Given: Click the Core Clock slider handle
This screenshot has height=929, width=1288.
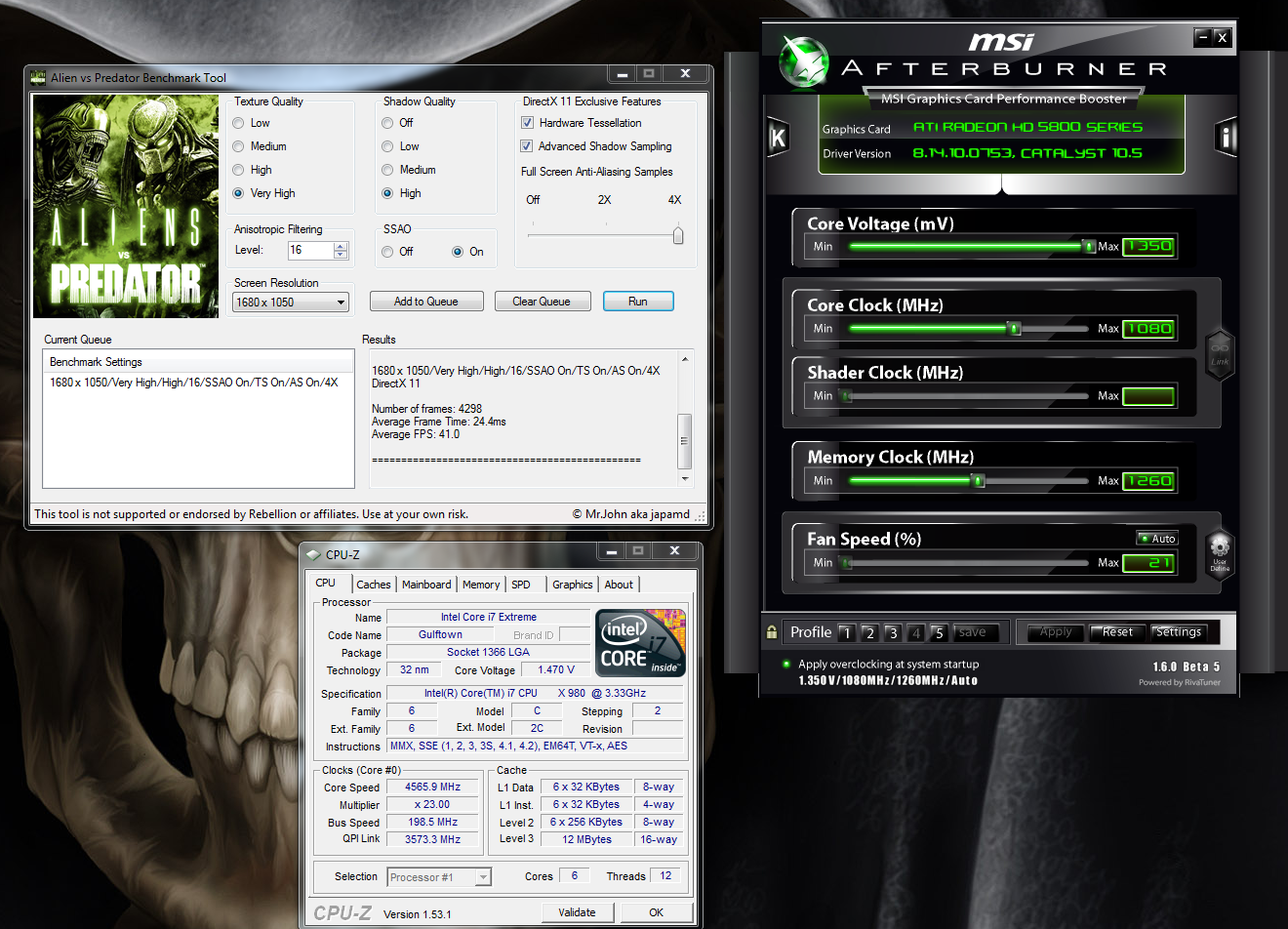Looking at the screenshot, I should 1015,328.
